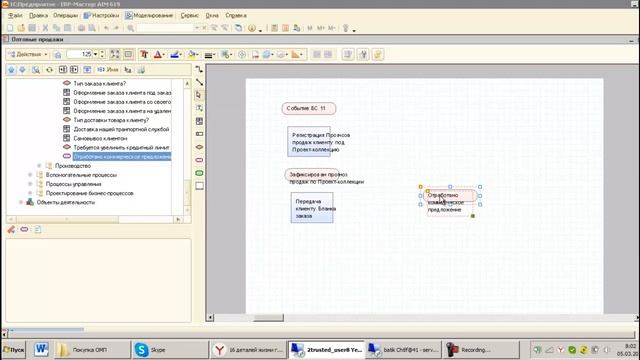Screen dimensions: 640x360
Task: Expand the Процессы управления folder
Action: pyautogui.click(x=30, y=184)
